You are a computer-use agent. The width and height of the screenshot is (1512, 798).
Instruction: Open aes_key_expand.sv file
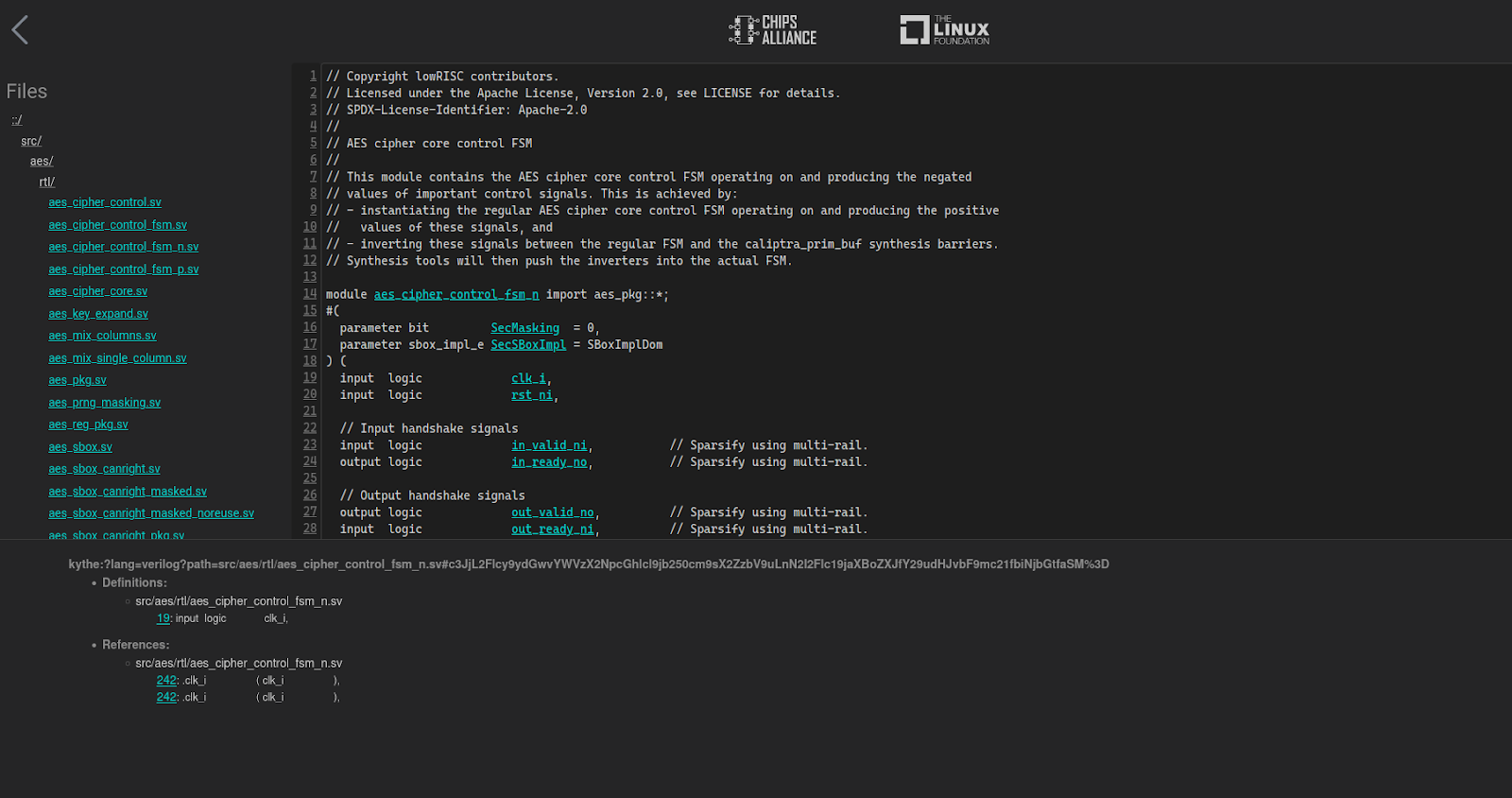pyautogui.click(x=98, y=314)
